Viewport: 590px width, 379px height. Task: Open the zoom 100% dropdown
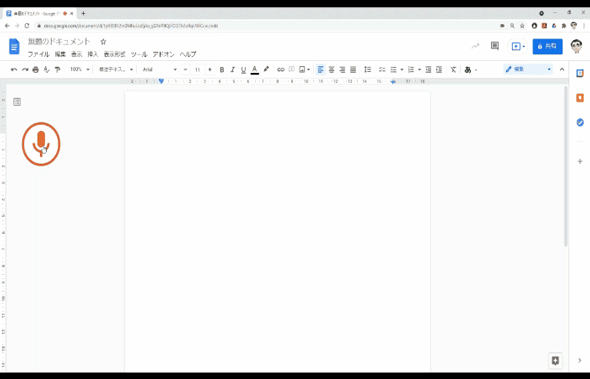(x=80, y=70)
